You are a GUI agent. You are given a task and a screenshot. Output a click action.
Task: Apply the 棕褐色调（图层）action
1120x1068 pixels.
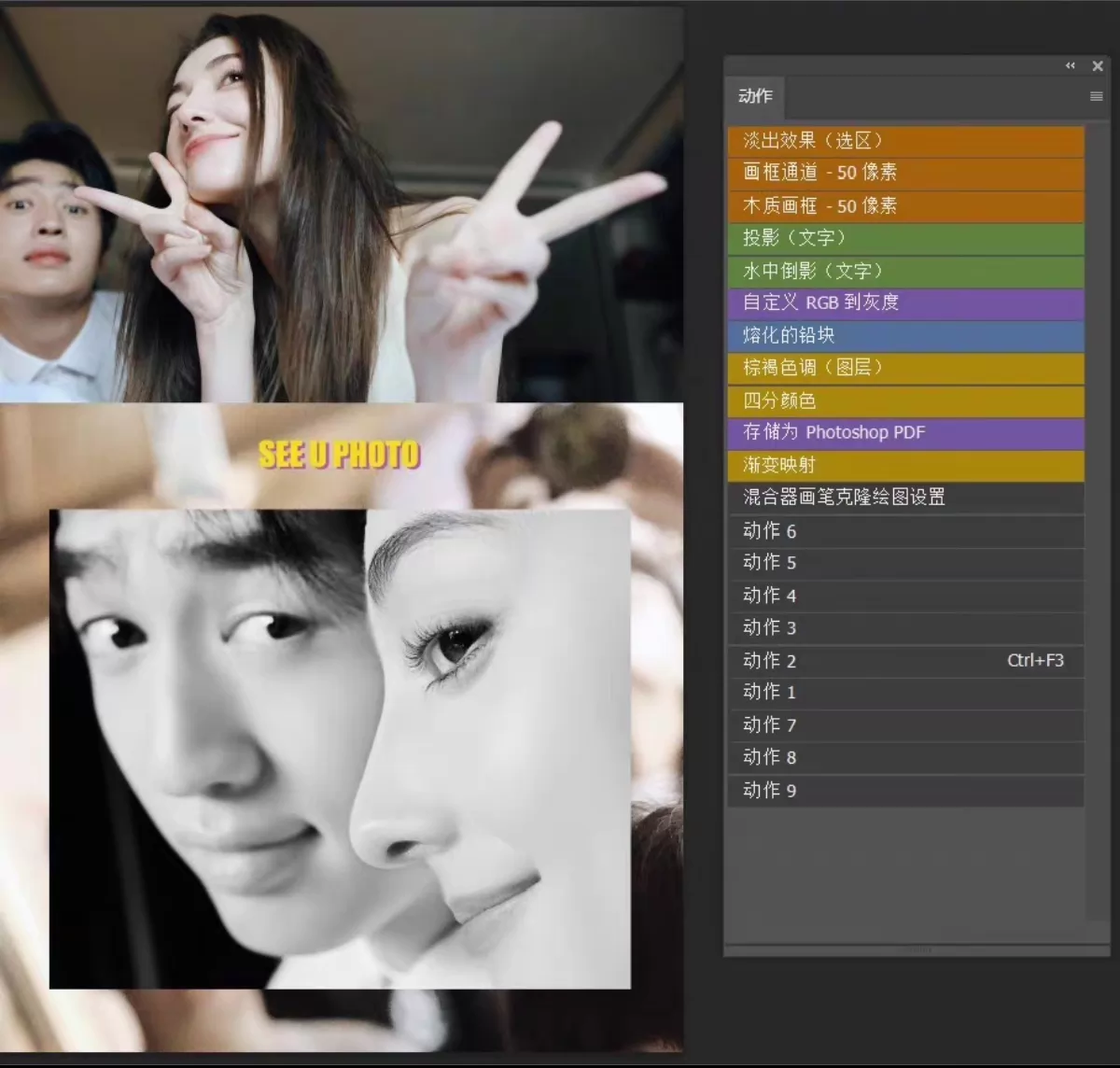point(905,368)
